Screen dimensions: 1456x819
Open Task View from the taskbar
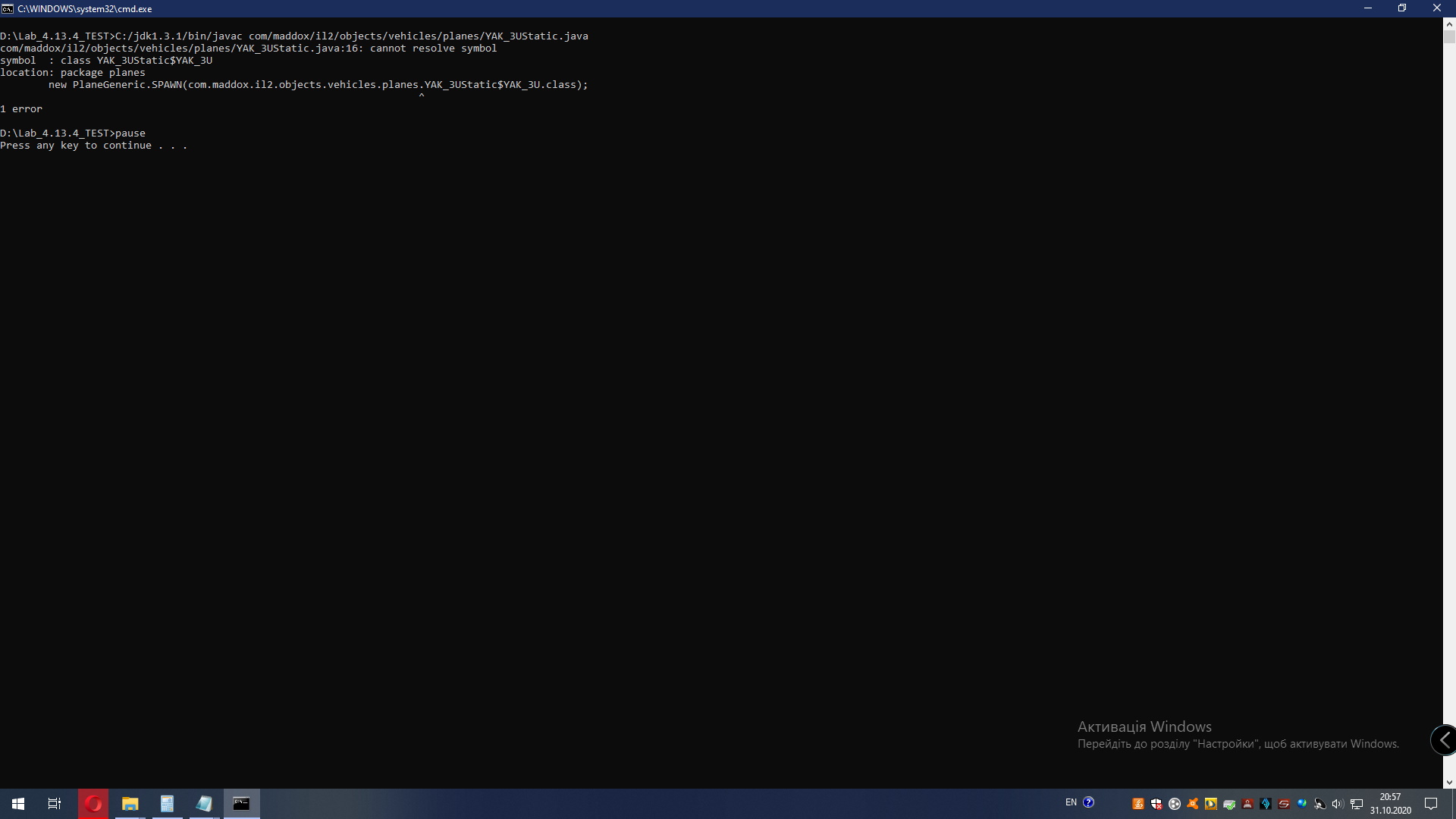tap(55, 804)
